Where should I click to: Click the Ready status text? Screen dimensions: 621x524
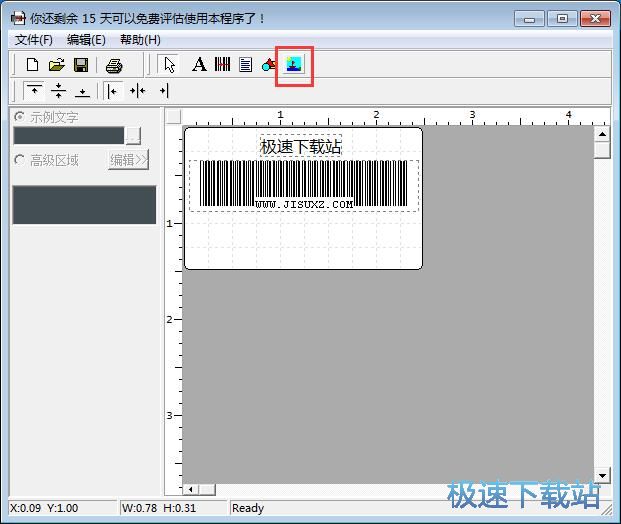click(x=248, y=508)
